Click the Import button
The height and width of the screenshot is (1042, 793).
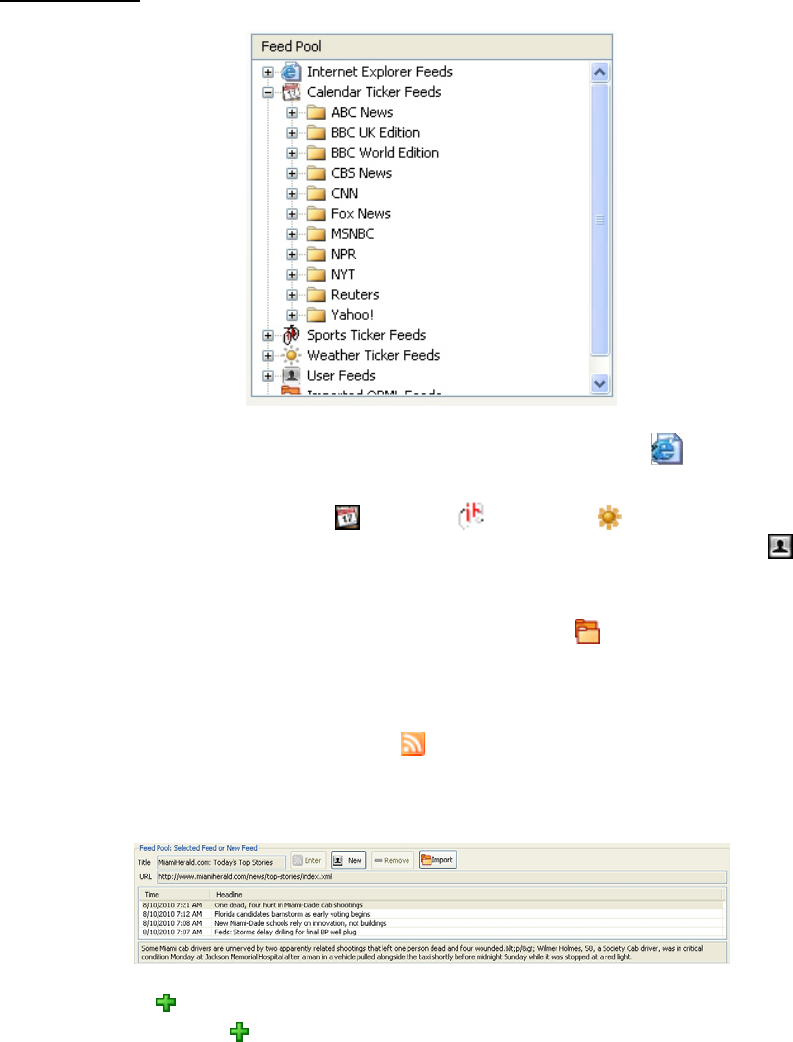pos(437,860)
